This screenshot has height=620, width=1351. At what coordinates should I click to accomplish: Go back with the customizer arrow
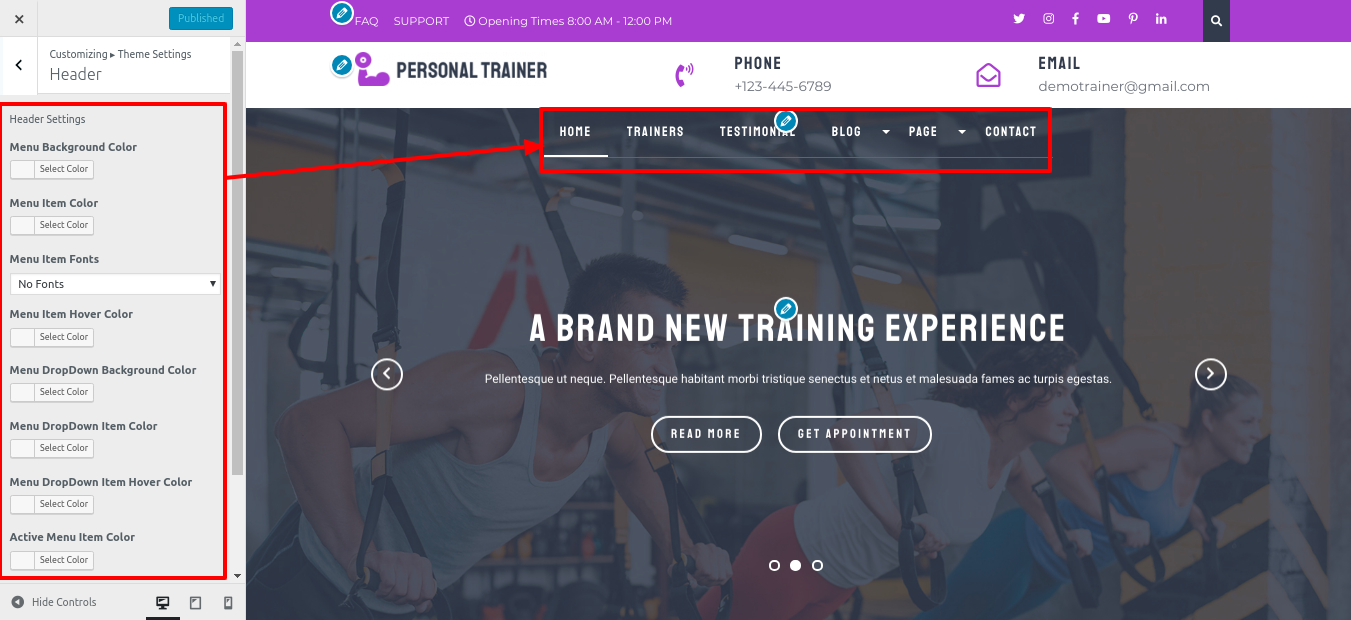tap(19, 65)
